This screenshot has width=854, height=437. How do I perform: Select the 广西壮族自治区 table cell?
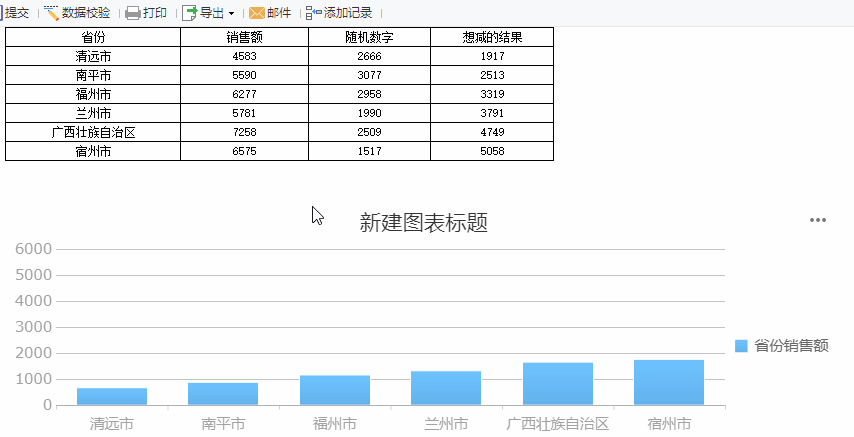tap(93, 132)
